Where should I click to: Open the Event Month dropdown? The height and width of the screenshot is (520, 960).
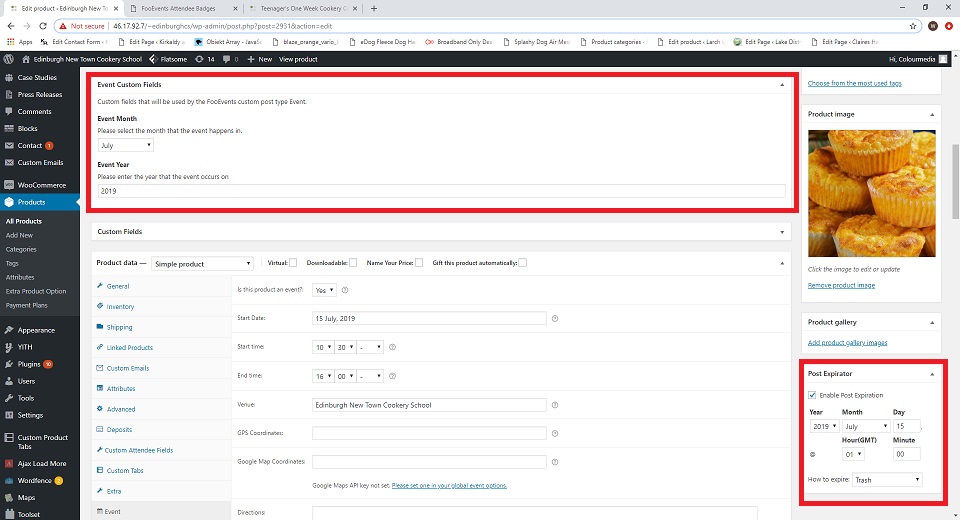[x=125, y=146]
